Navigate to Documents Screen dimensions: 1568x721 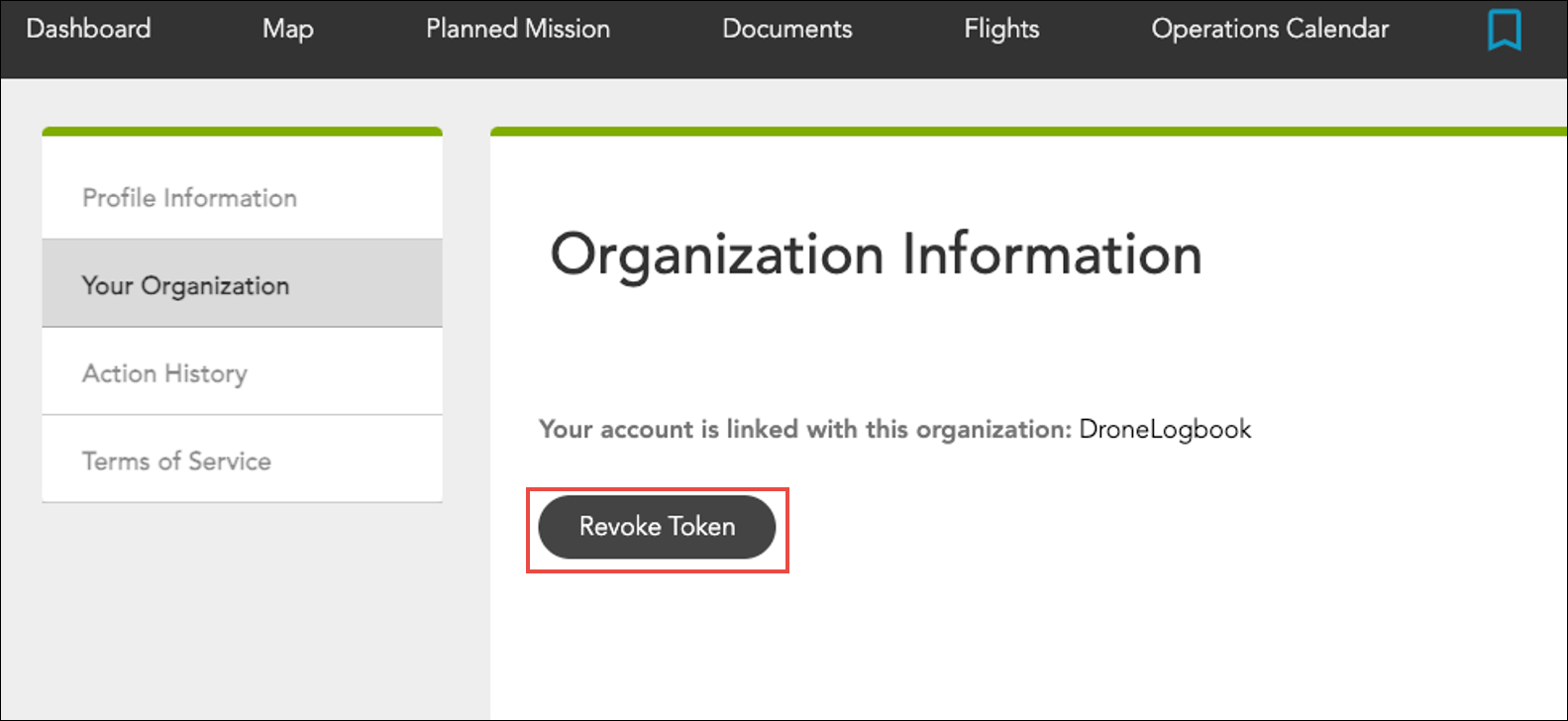[x=787, y=29]
